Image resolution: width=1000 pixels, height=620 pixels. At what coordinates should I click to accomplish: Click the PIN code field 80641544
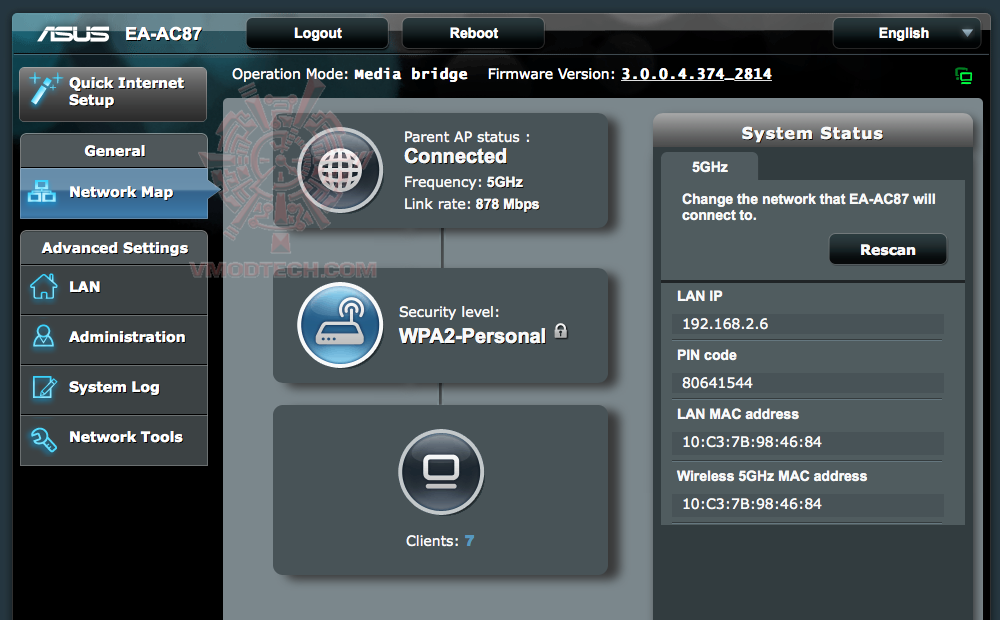click(x=807, y=383)
